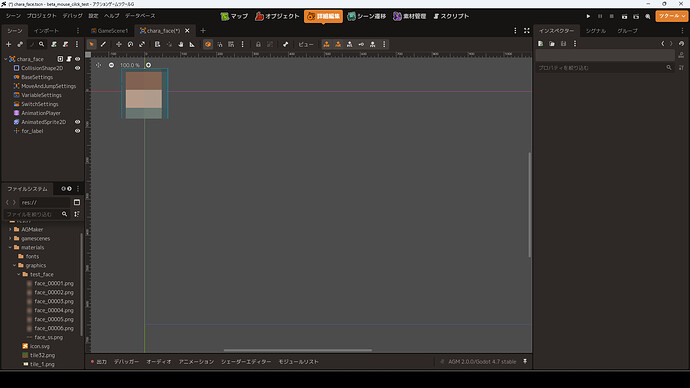The width and height of the screenshot is (690, 388).
Task: Click the Animation bottom panel button
Action: (x=196, y=362)
